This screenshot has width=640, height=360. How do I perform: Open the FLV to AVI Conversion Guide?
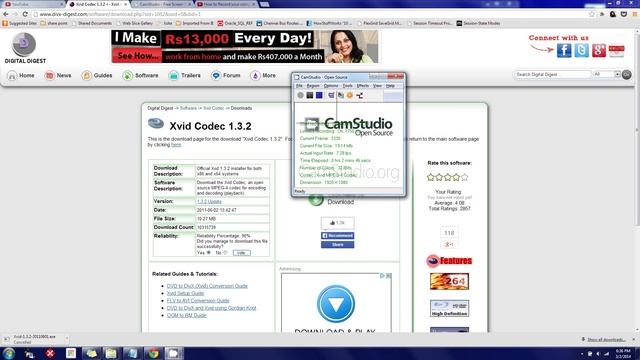(x=198, y=301)
